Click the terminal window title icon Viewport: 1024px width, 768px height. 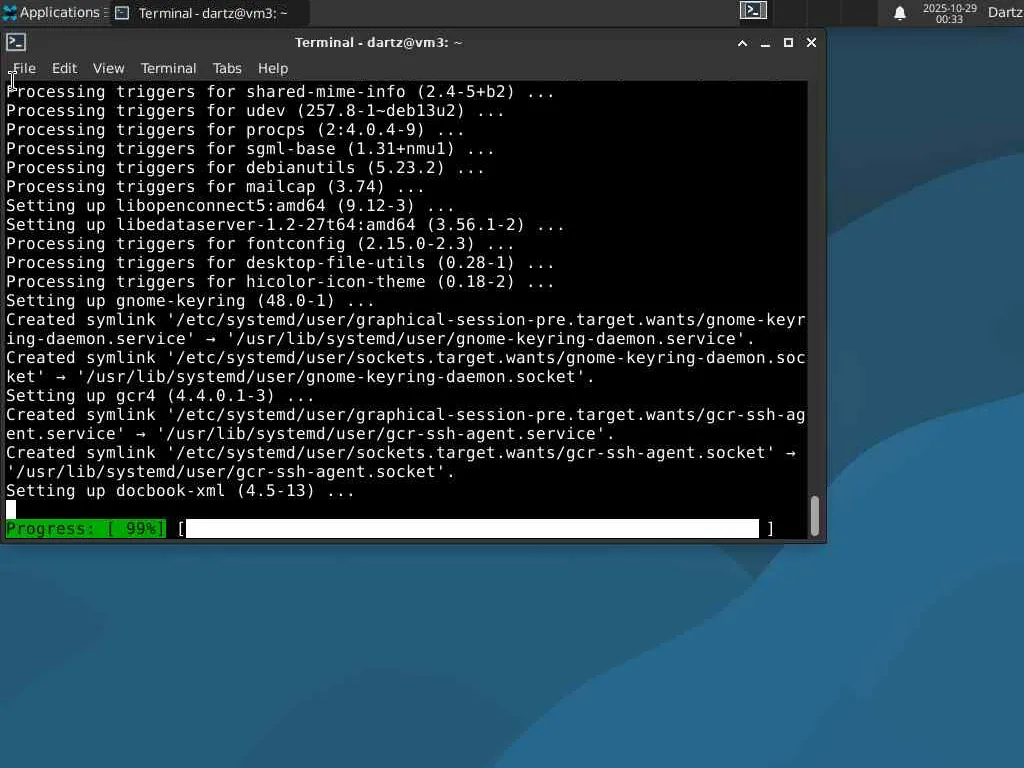point(16,42)
